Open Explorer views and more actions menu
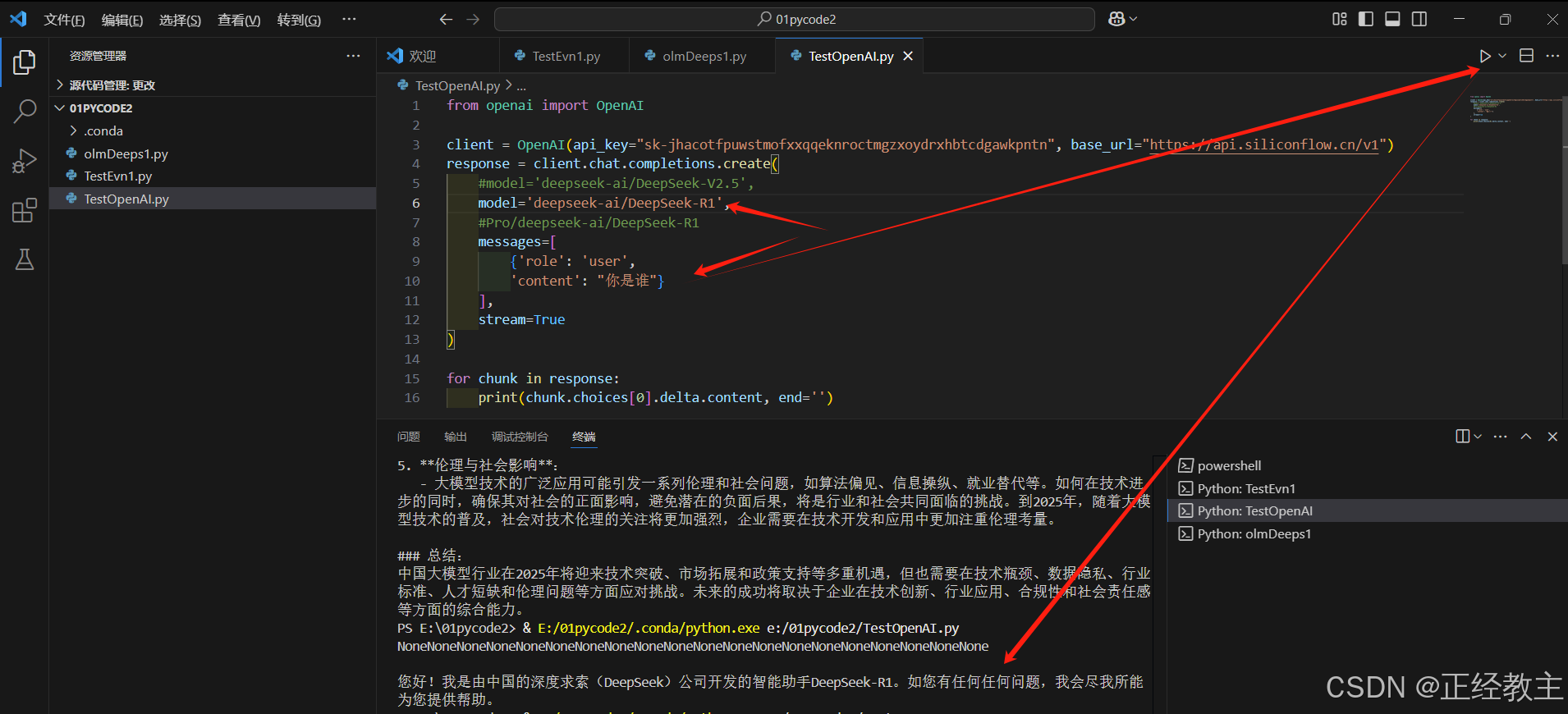Image resolution: width=1568 pixels, height=714 pixels. coord(353,56)
